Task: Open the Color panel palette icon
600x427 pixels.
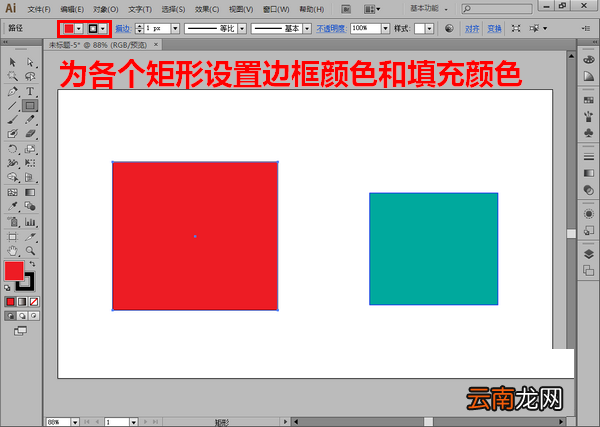Action: point(589,60)
